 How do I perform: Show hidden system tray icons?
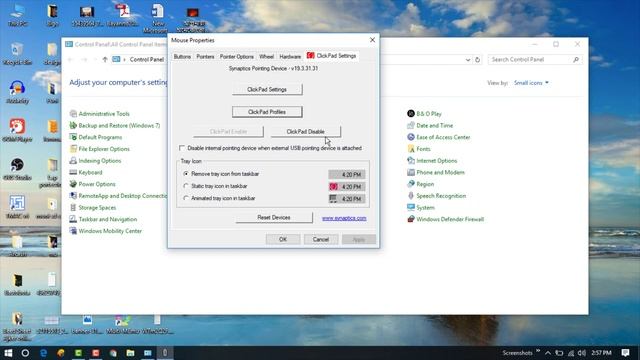548,353
